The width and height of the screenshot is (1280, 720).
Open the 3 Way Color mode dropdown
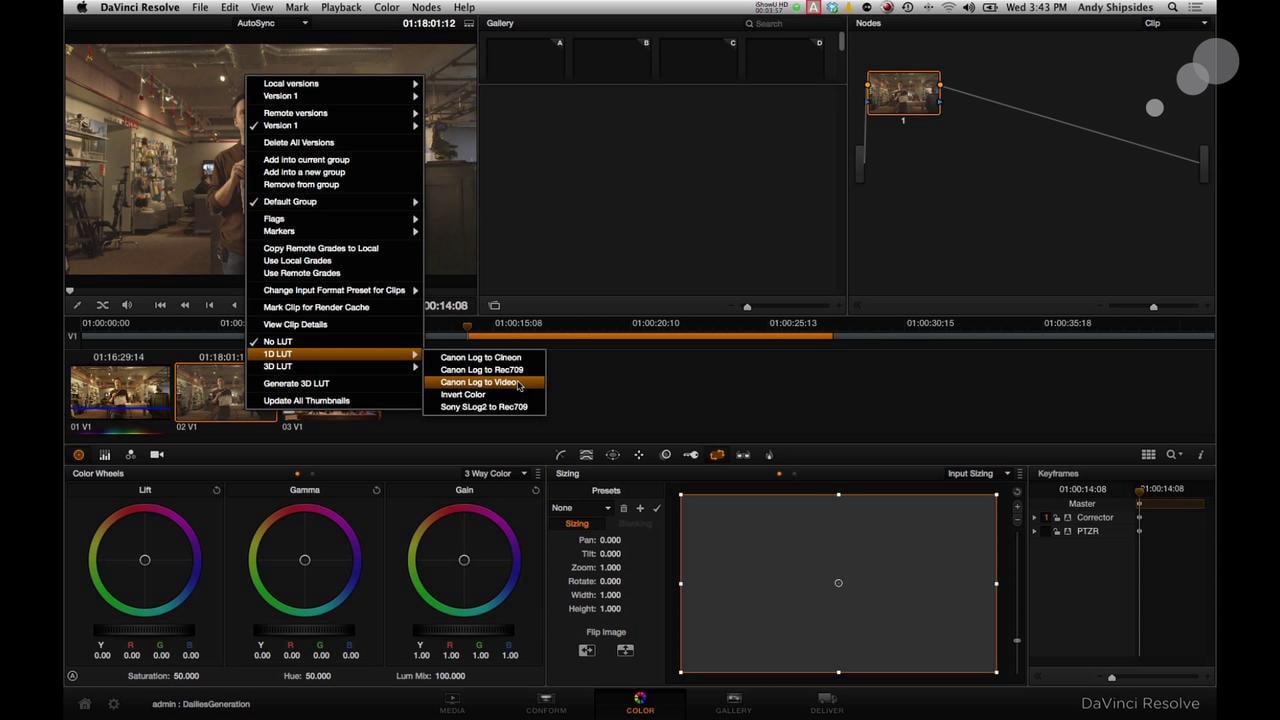point(494,474)
